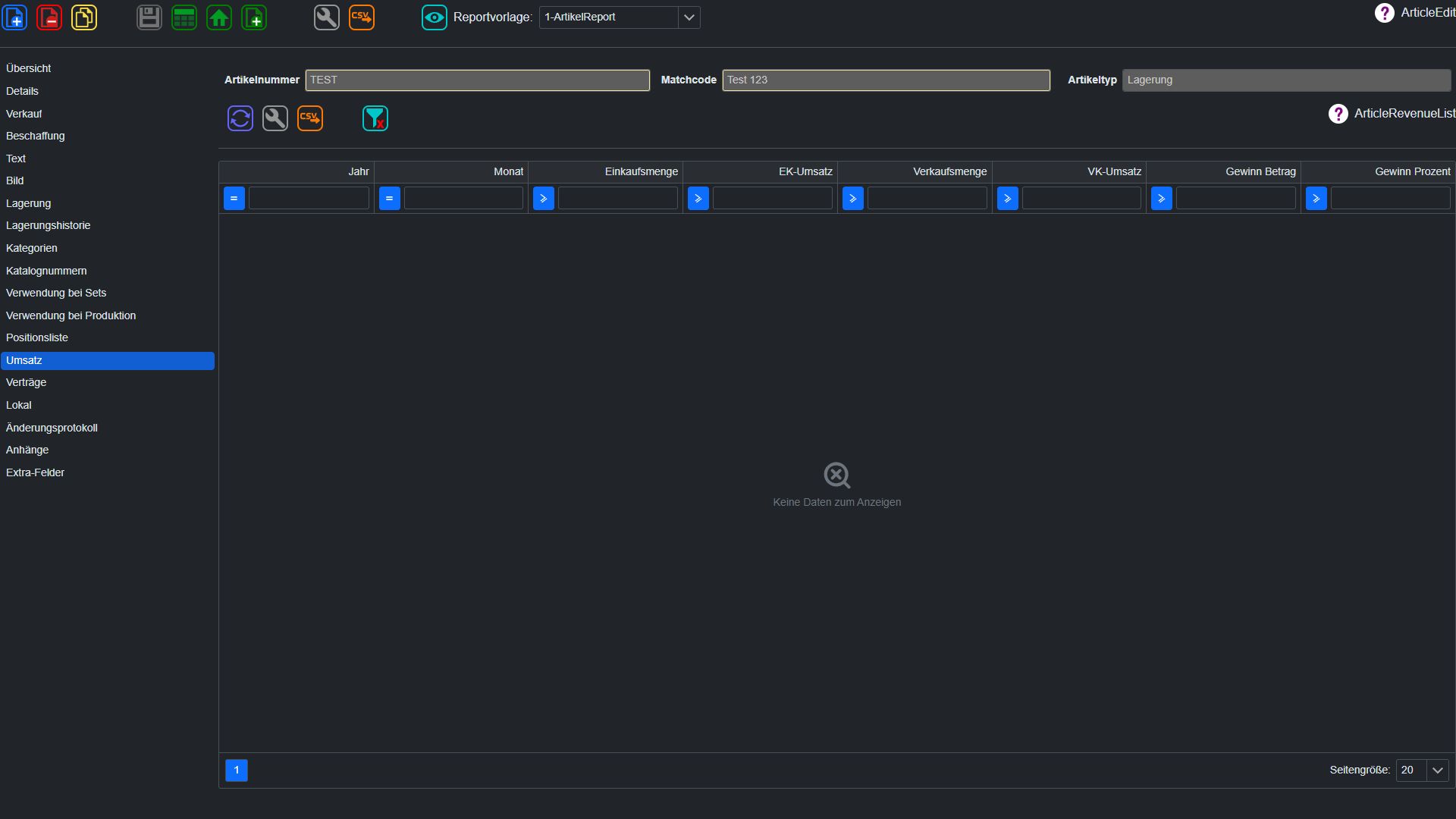Select Verträge in the sidebar
Screen dimensions: 1456x819
click(108, 383)
